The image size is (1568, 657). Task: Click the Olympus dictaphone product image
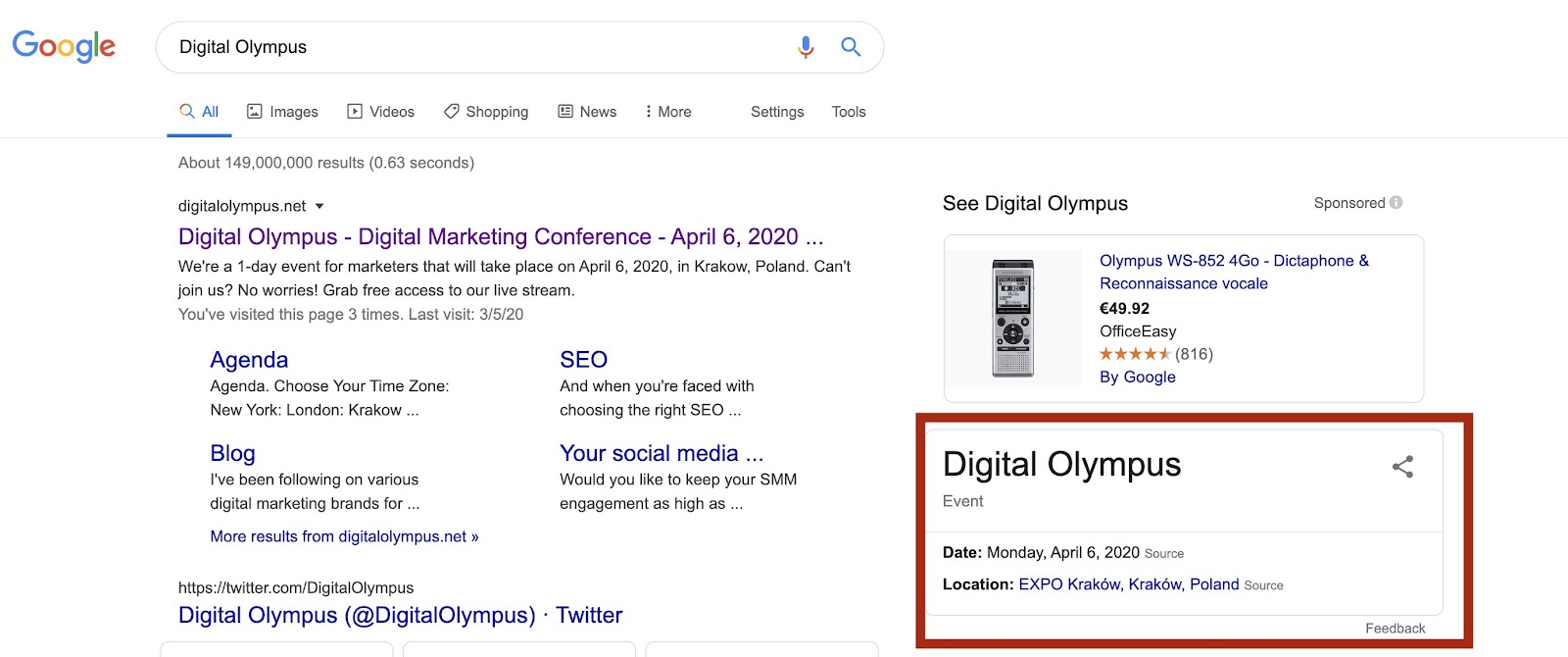click(1012, 318)
